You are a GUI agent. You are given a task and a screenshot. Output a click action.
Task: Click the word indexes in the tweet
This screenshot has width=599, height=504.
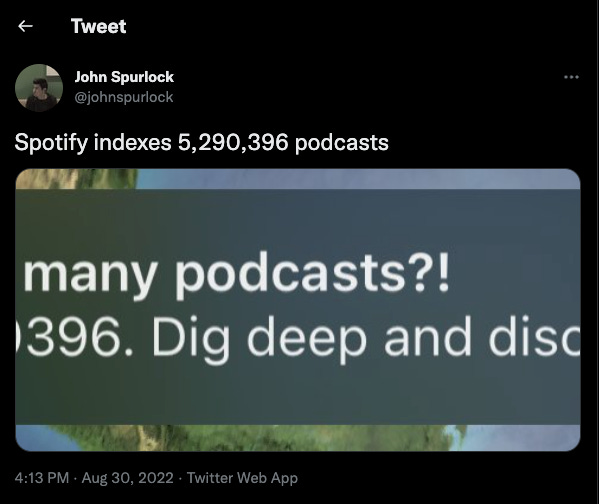point(133,143)
